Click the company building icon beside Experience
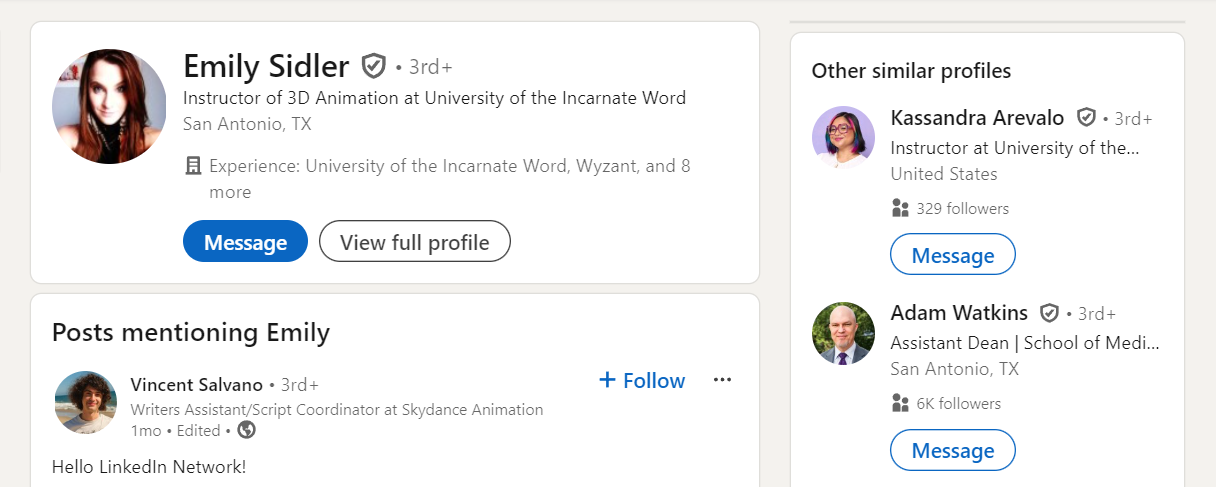This screenshot has height=487, width=1216. pos(194,166)
